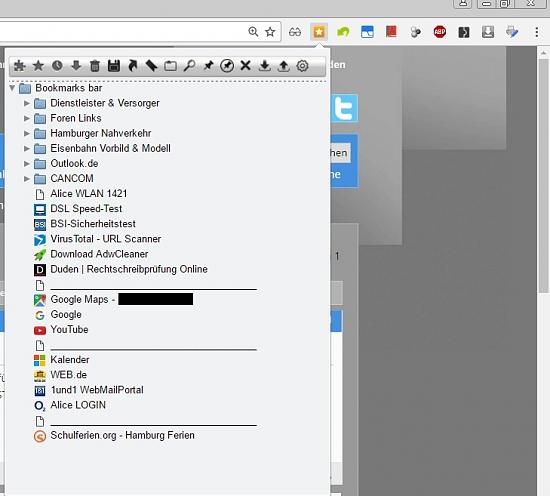Click the new tab folder icon
Image resolution: width=550 pixels, height=496 pixels.
[170, 66]
